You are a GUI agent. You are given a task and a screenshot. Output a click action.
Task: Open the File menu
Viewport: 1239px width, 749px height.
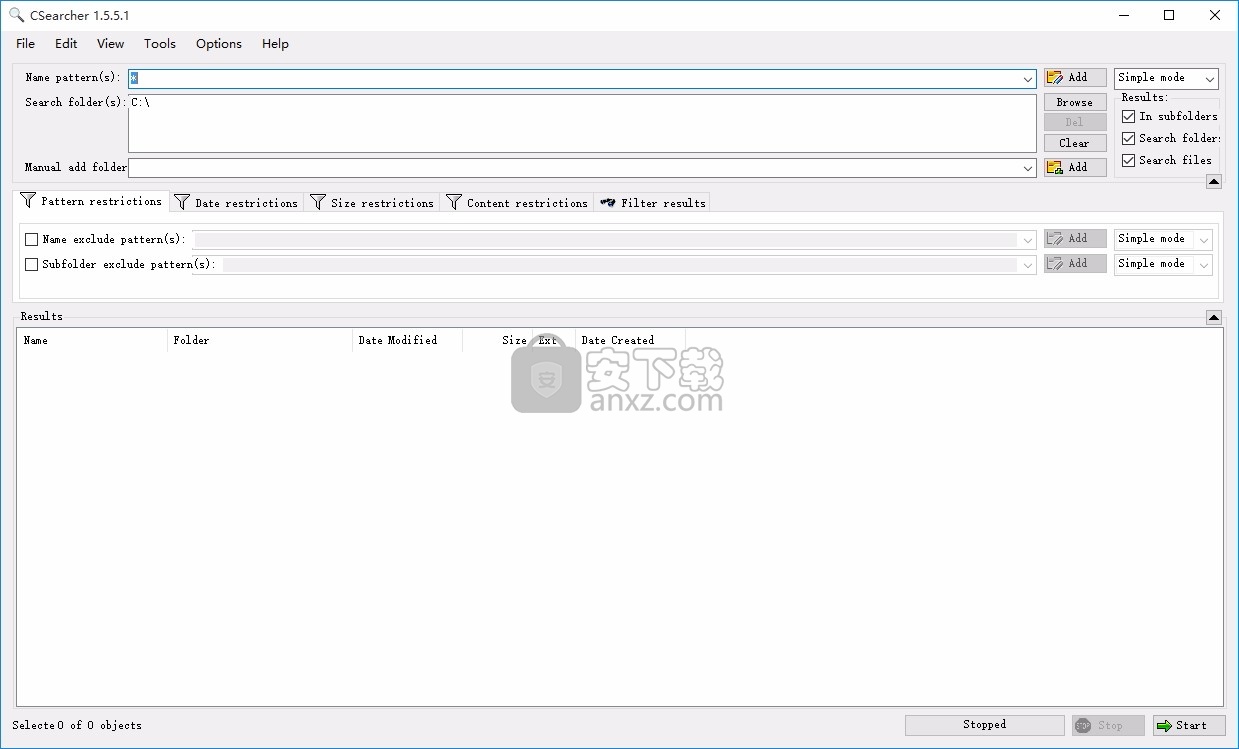click(25, 43)
